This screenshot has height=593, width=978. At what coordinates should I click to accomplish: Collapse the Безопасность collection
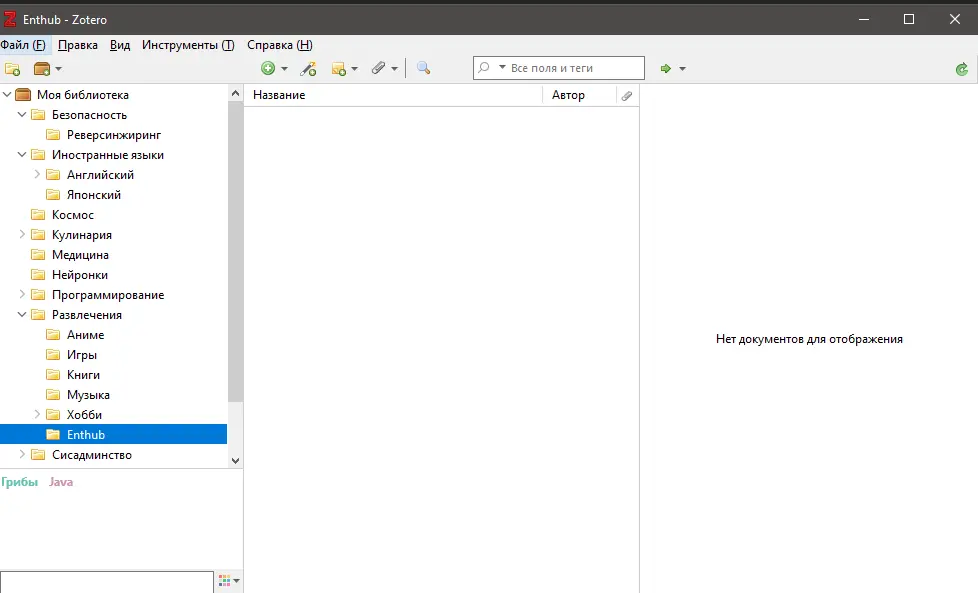(x=22, y=115)
